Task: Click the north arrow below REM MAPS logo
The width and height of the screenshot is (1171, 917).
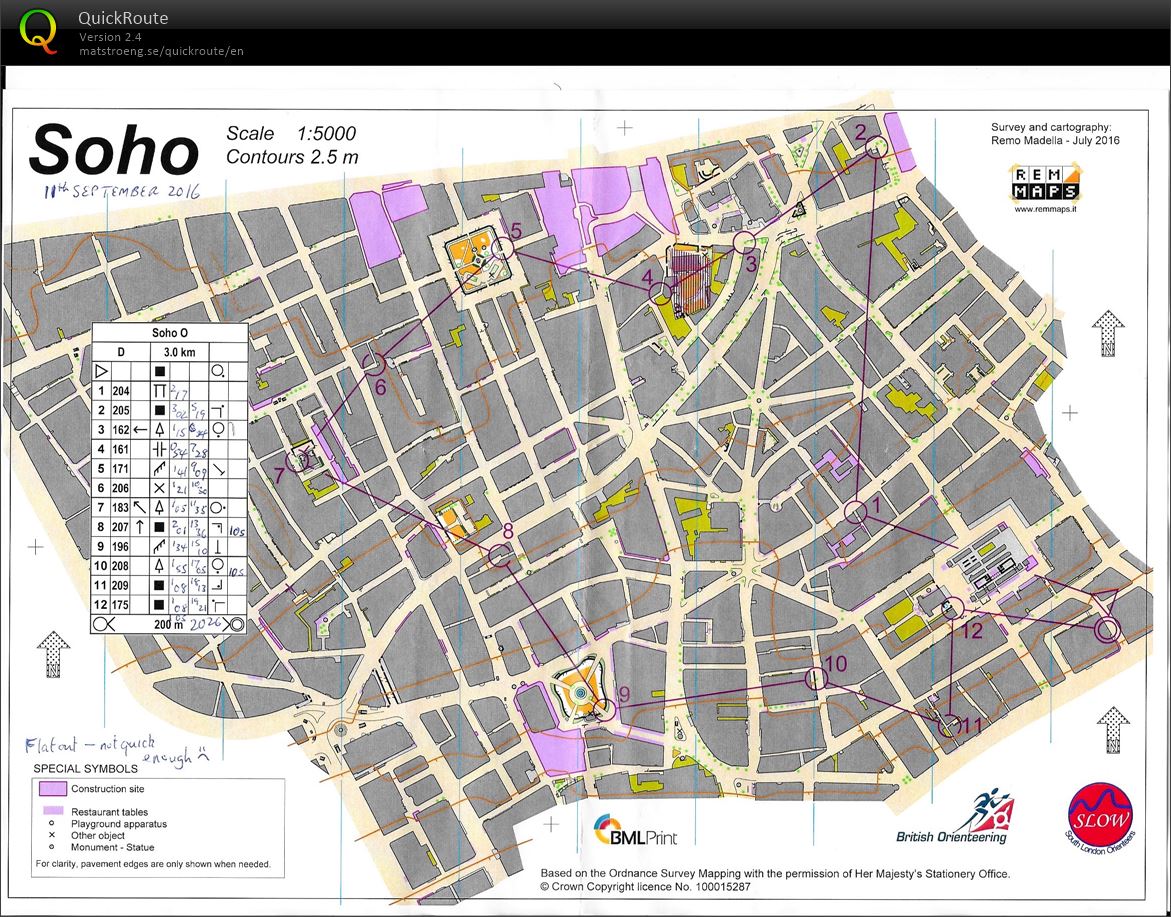Action: point(1108,333)
